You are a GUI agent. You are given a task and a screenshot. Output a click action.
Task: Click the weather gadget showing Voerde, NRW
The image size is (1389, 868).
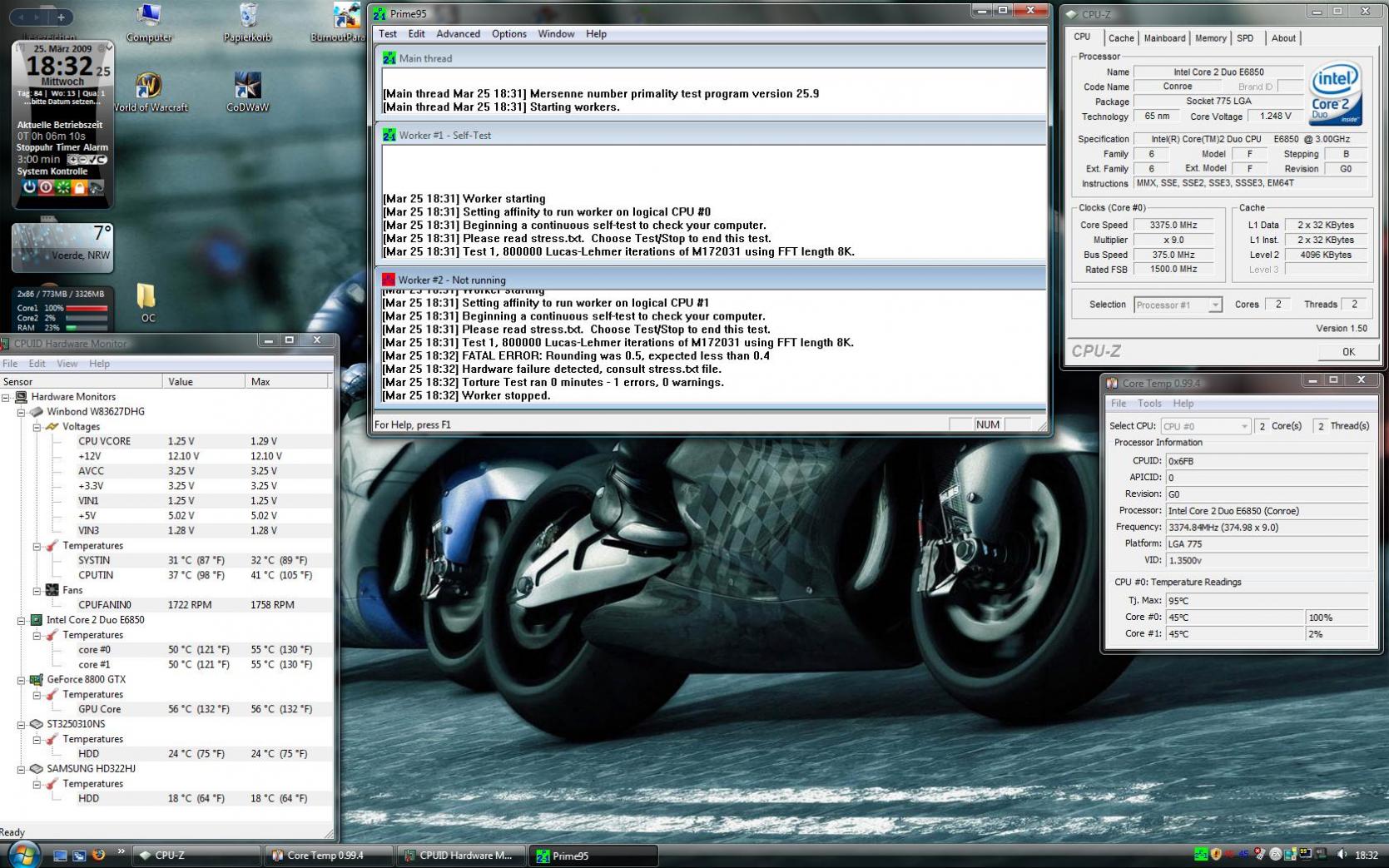62,247
